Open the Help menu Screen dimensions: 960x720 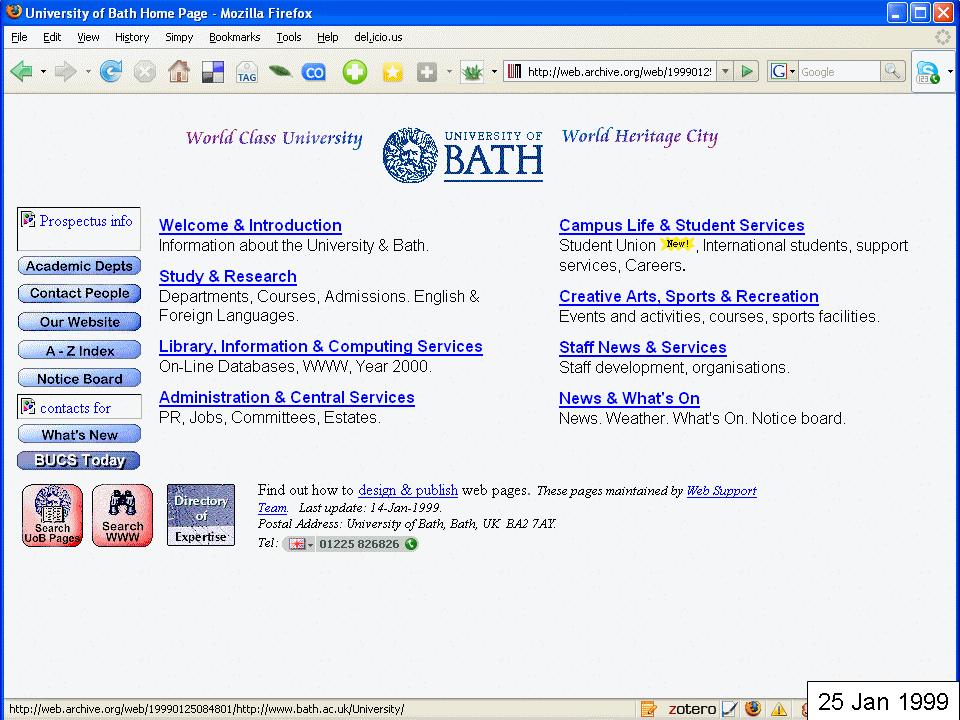click(328, 37)
